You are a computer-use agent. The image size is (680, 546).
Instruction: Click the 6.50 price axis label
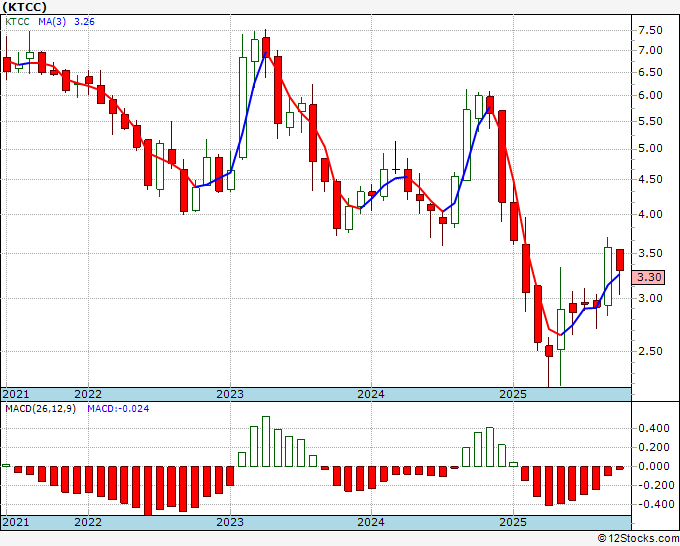(650, 72)
